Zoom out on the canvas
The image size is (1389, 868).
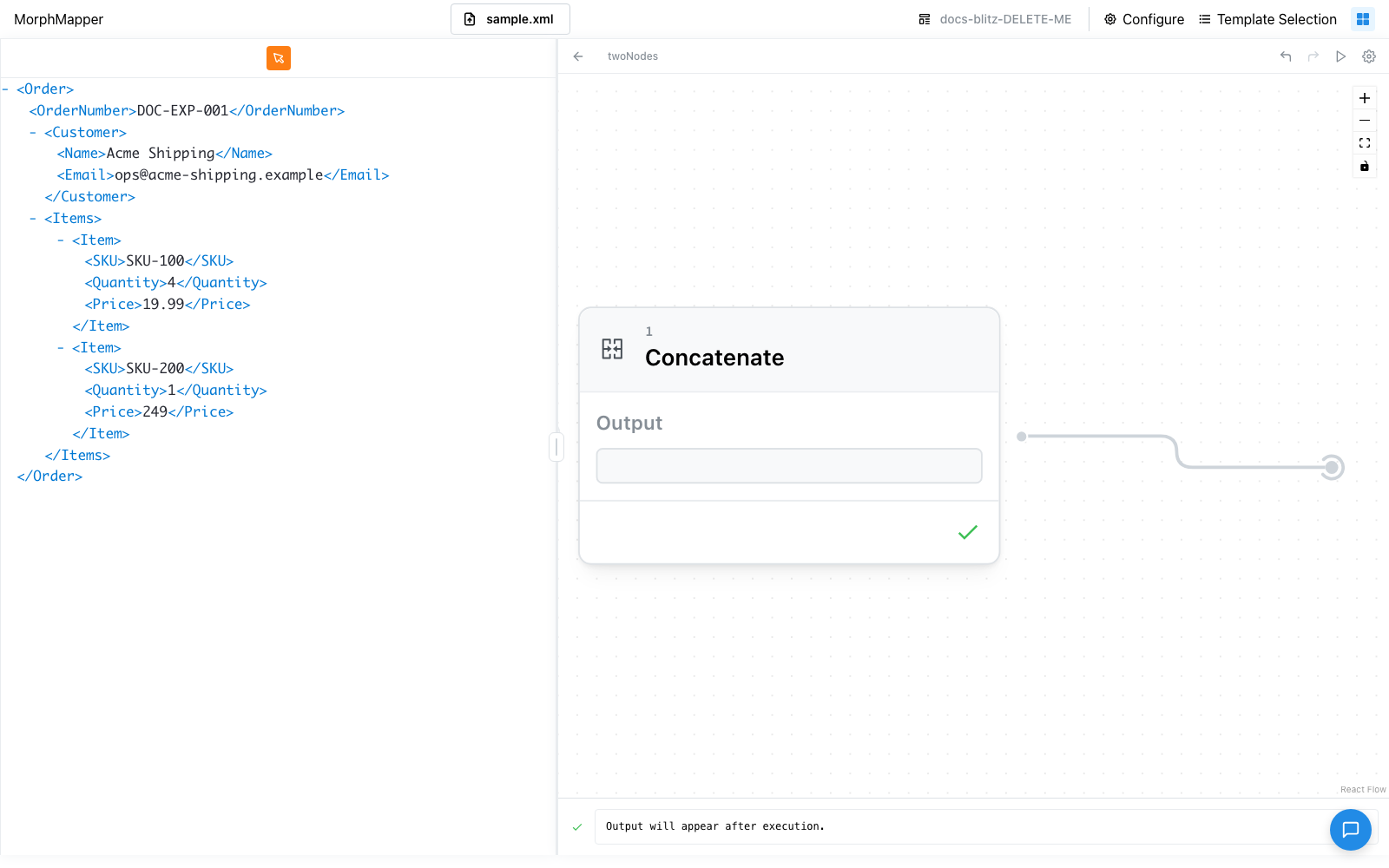(1365, 121)
